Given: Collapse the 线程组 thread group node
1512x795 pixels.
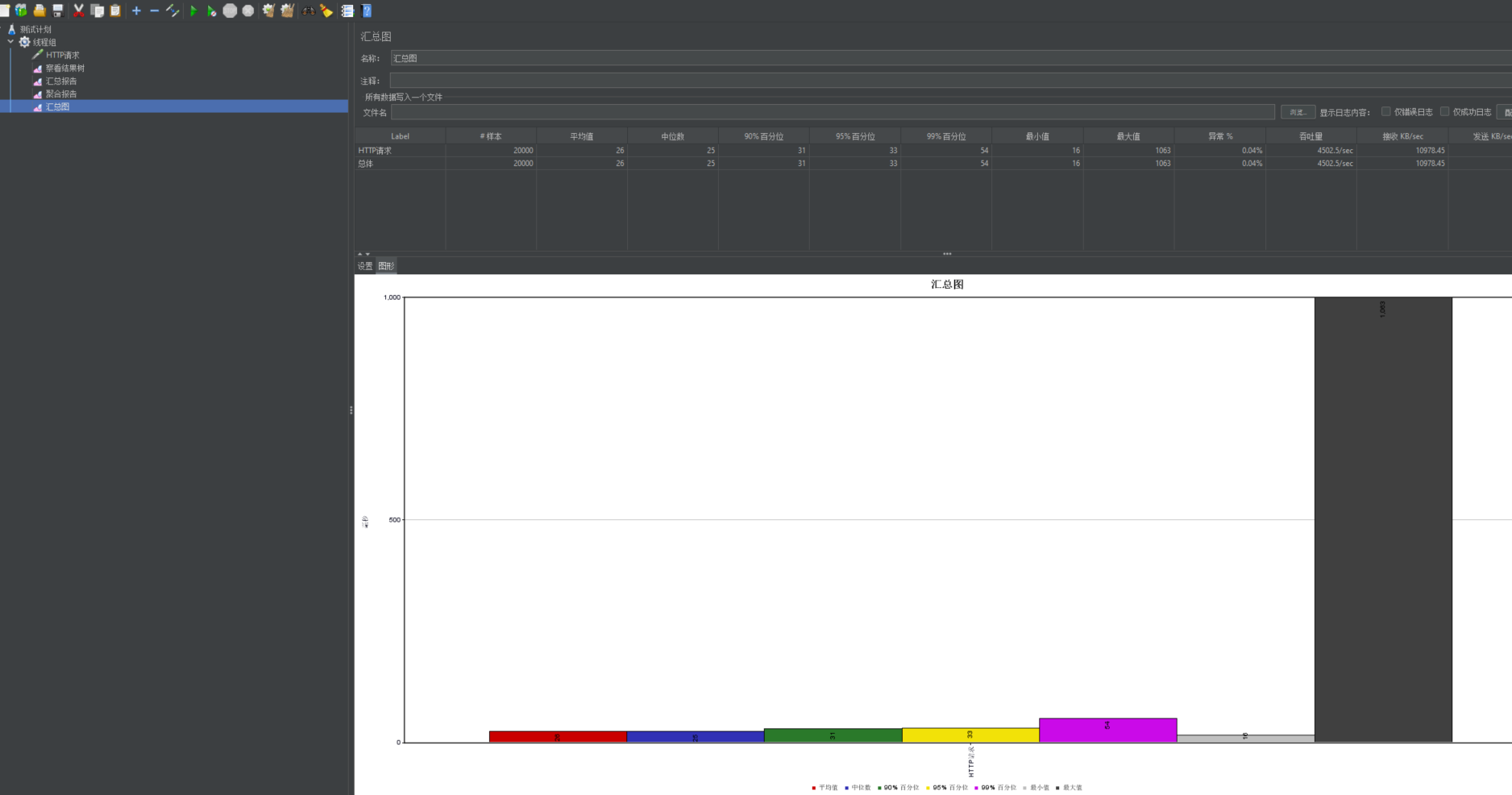Looking at the screenshot, I should [x=10, y=41].
